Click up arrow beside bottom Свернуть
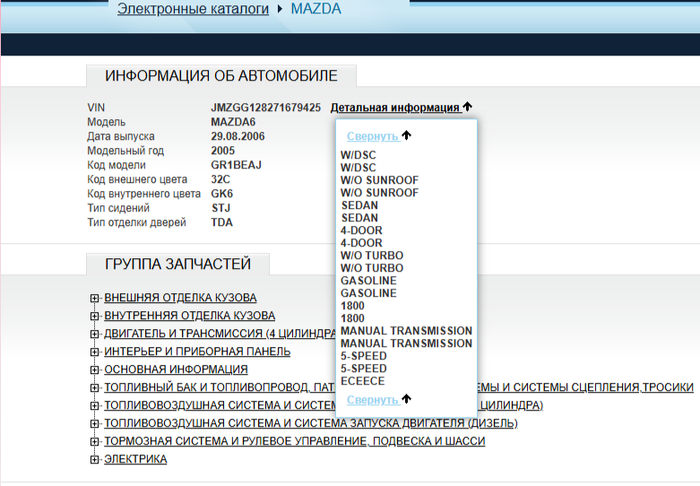Image resolution: width=700 pixels, height=486 pixels. tap(406, 399)
